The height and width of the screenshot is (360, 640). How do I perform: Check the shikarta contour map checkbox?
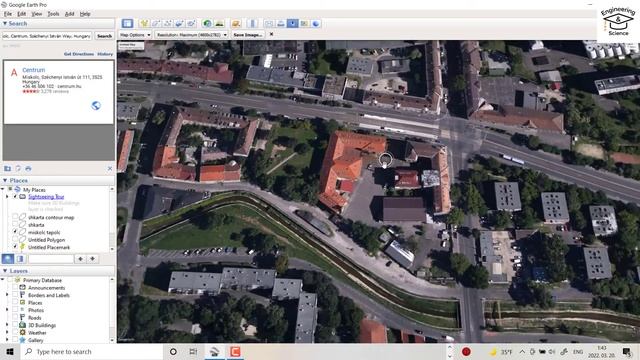click(15, 217)
